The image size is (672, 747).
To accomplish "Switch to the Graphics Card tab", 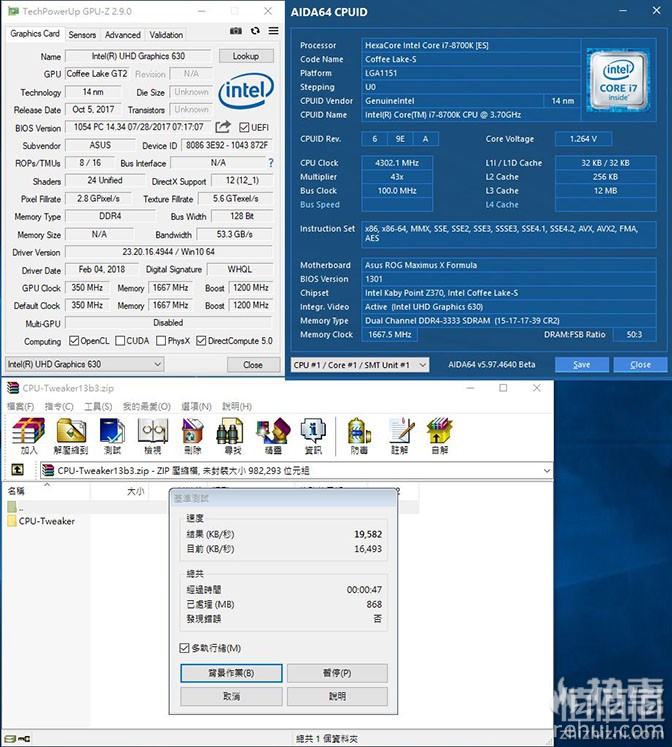I will pyautogui.click(x=35, y=34).
